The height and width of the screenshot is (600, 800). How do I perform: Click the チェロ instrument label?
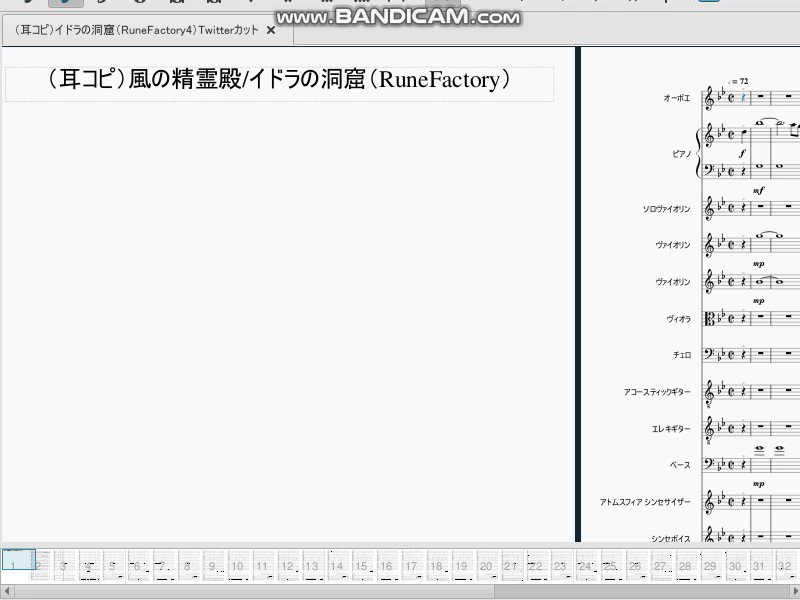(x=682, y=355)
